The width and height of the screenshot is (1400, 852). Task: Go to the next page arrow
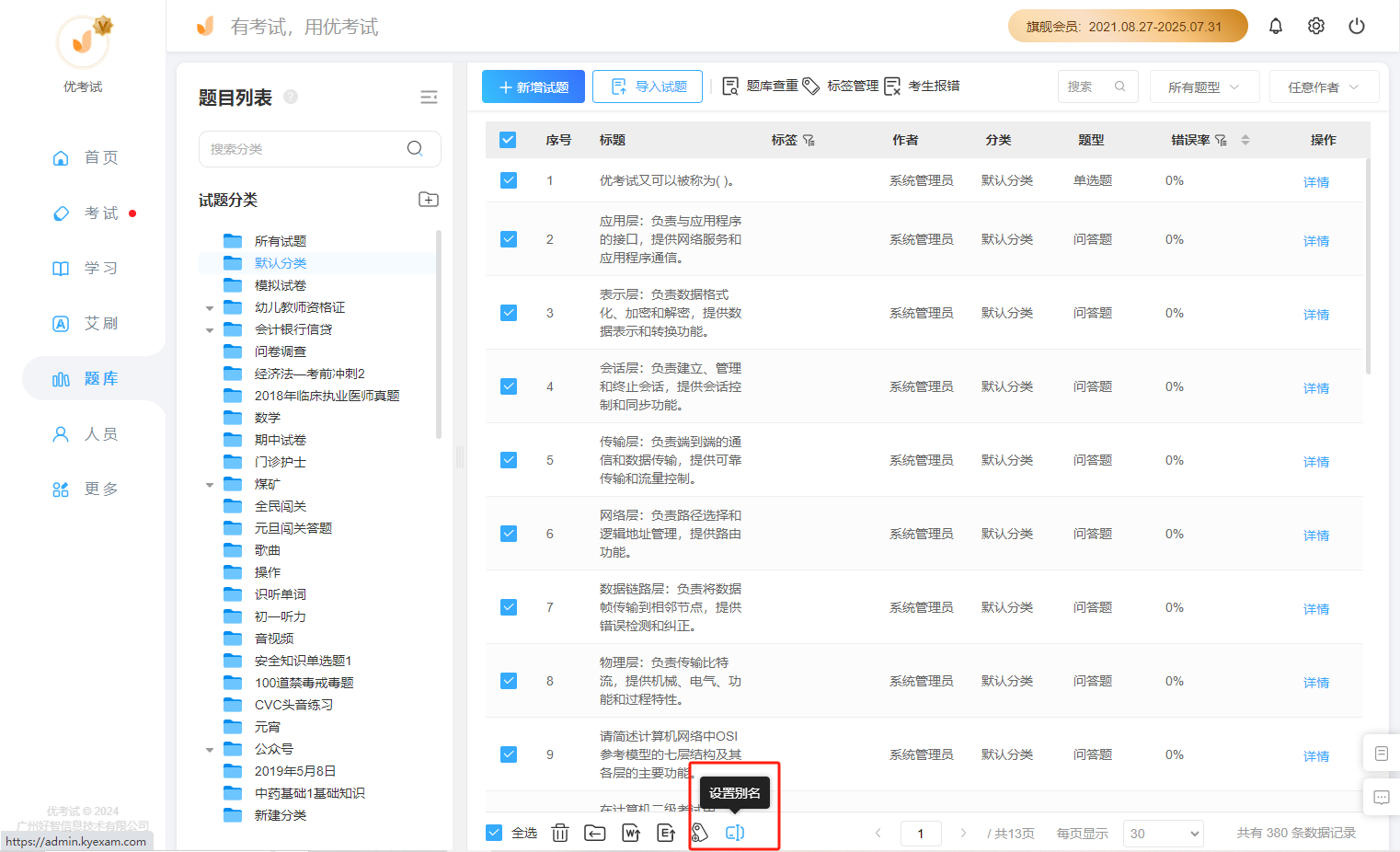click(x=963, y=833)
